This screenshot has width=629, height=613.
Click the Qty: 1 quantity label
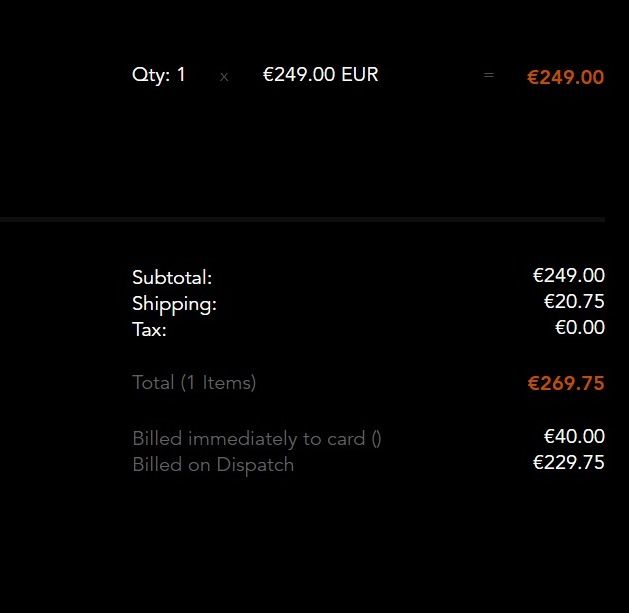[x=158, y=75]
